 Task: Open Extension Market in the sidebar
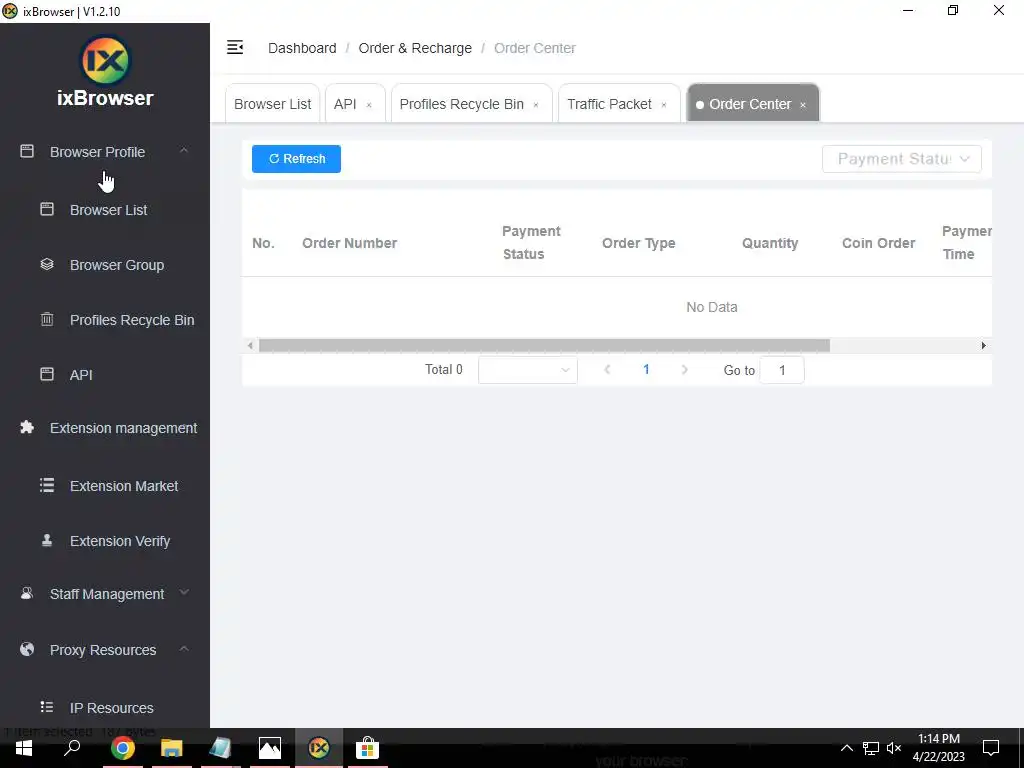click(x=124, y=486)
